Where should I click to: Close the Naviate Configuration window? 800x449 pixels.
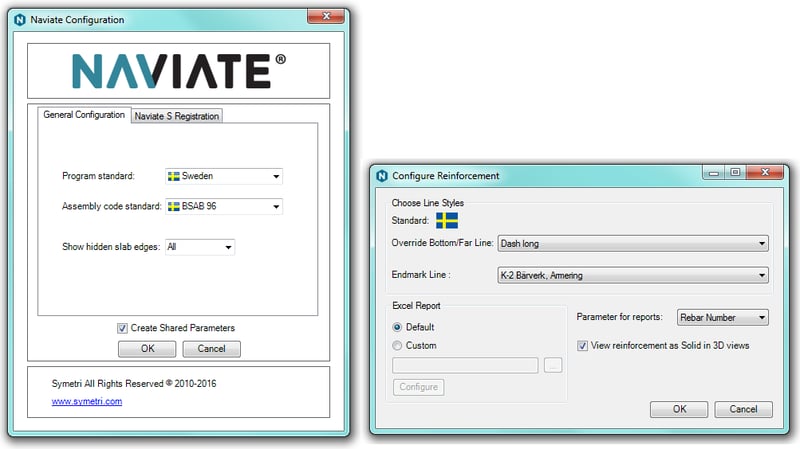326,16
